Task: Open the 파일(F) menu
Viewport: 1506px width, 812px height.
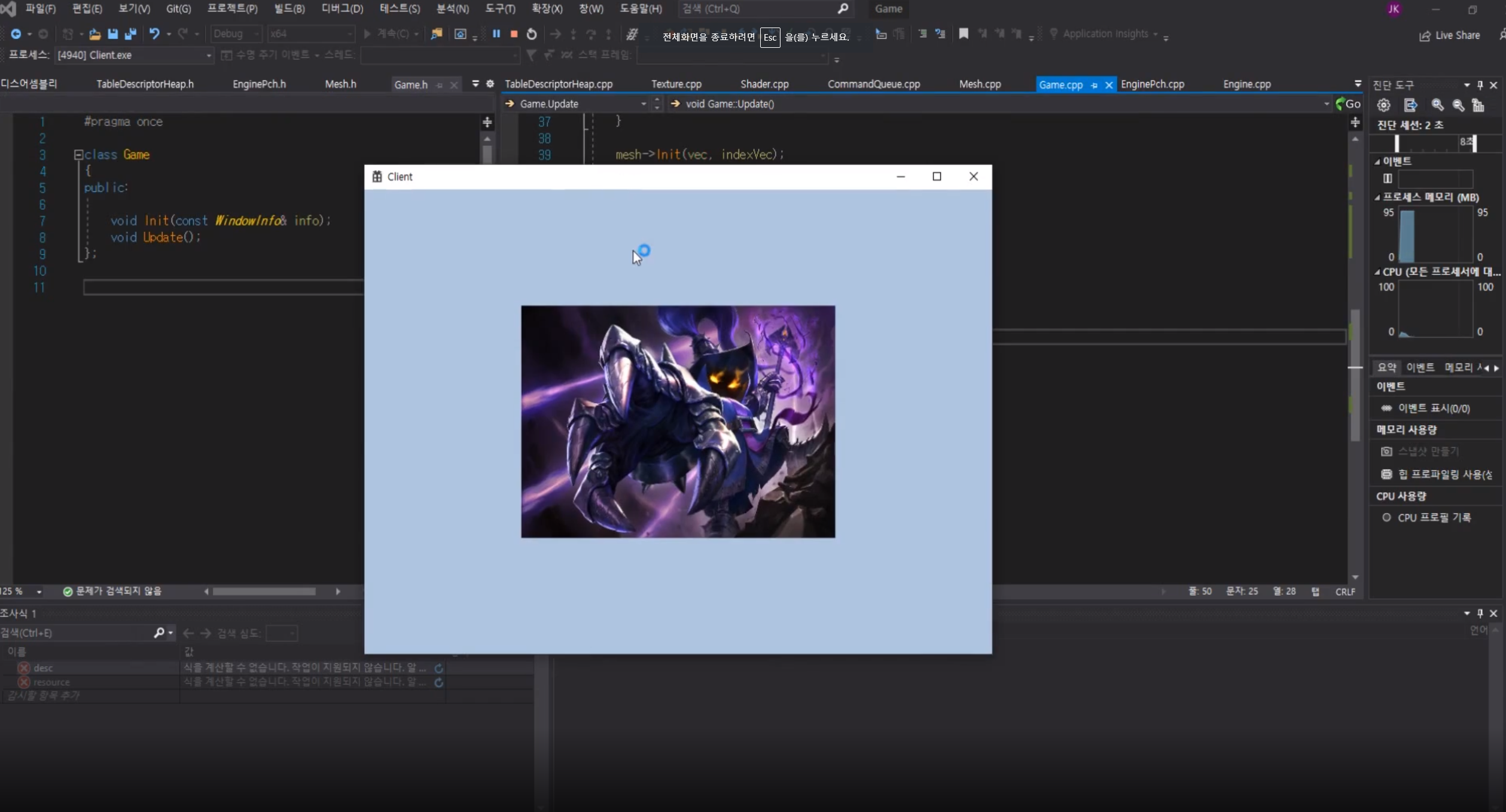Action: click(40, 8)
